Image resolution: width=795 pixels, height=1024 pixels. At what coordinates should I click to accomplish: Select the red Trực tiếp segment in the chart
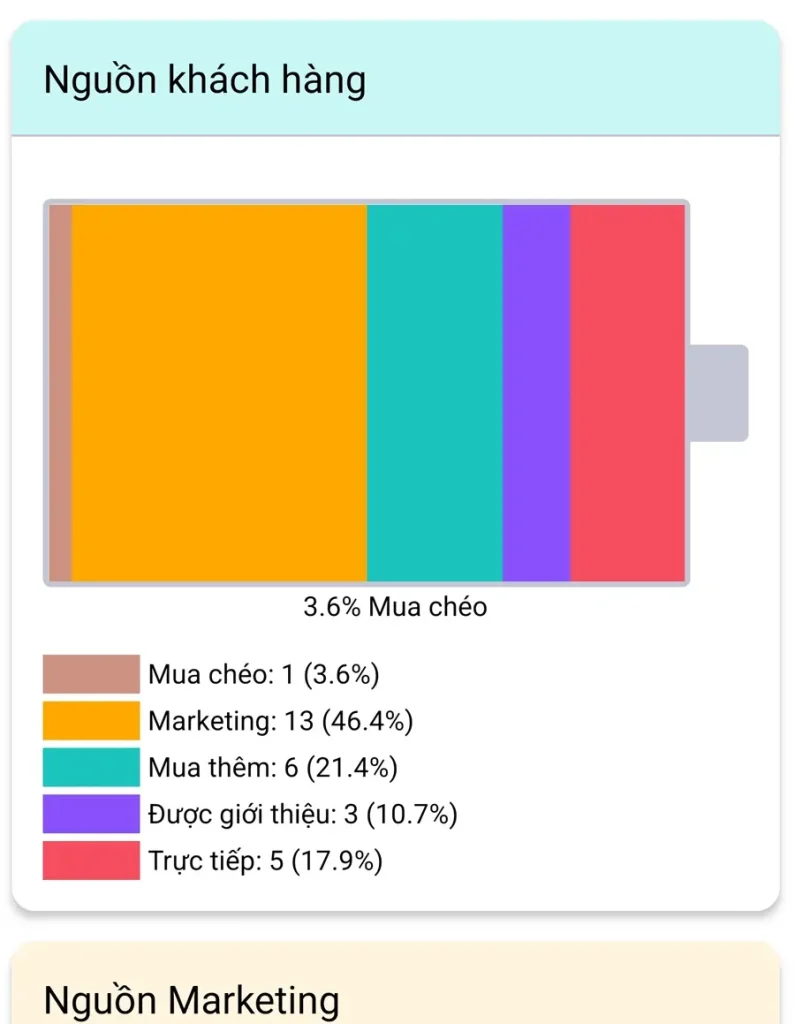coord(627,392)
